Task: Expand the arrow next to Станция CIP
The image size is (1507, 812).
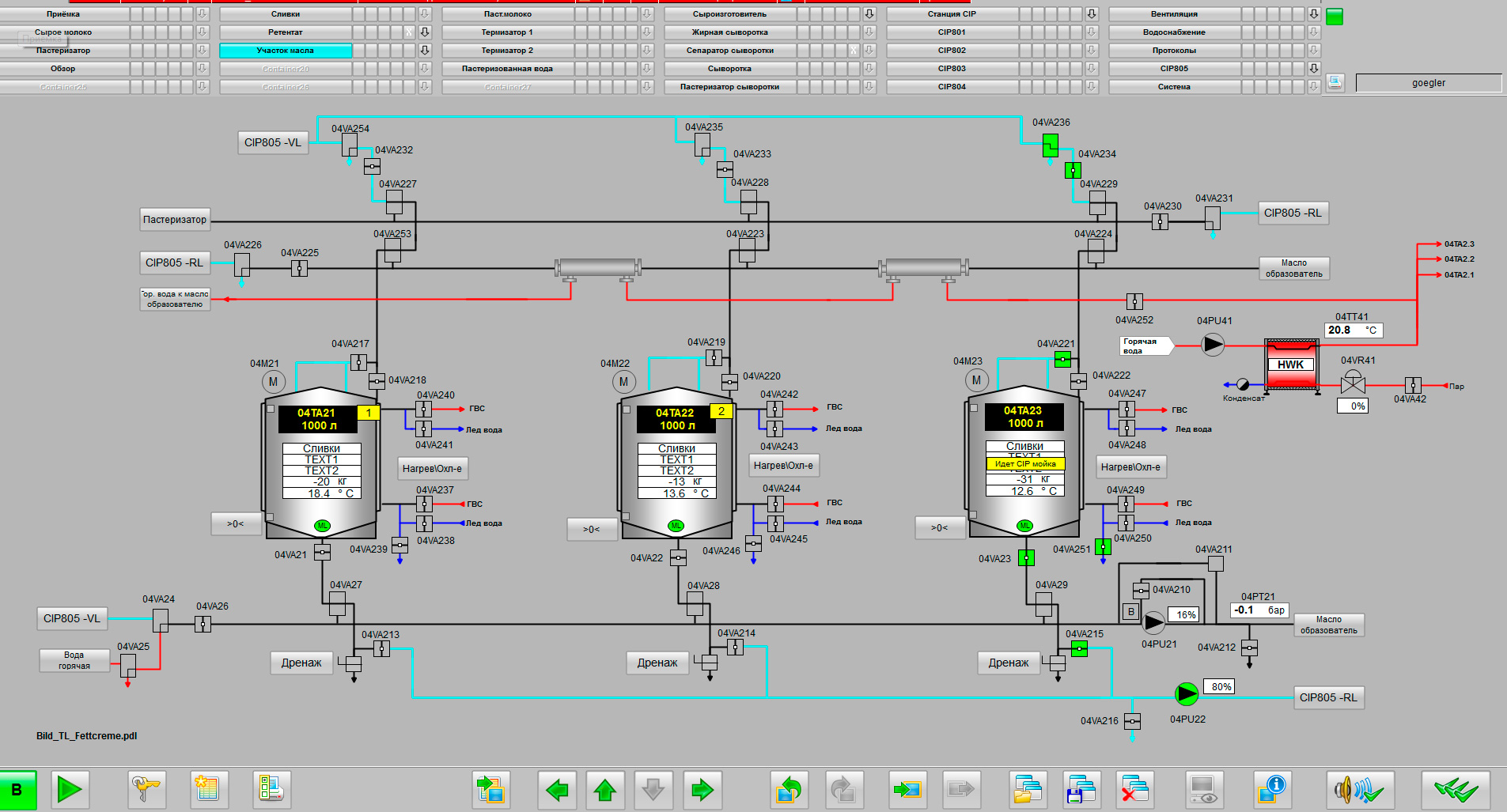Action: pyautogui.click(x=1092, y=14)
